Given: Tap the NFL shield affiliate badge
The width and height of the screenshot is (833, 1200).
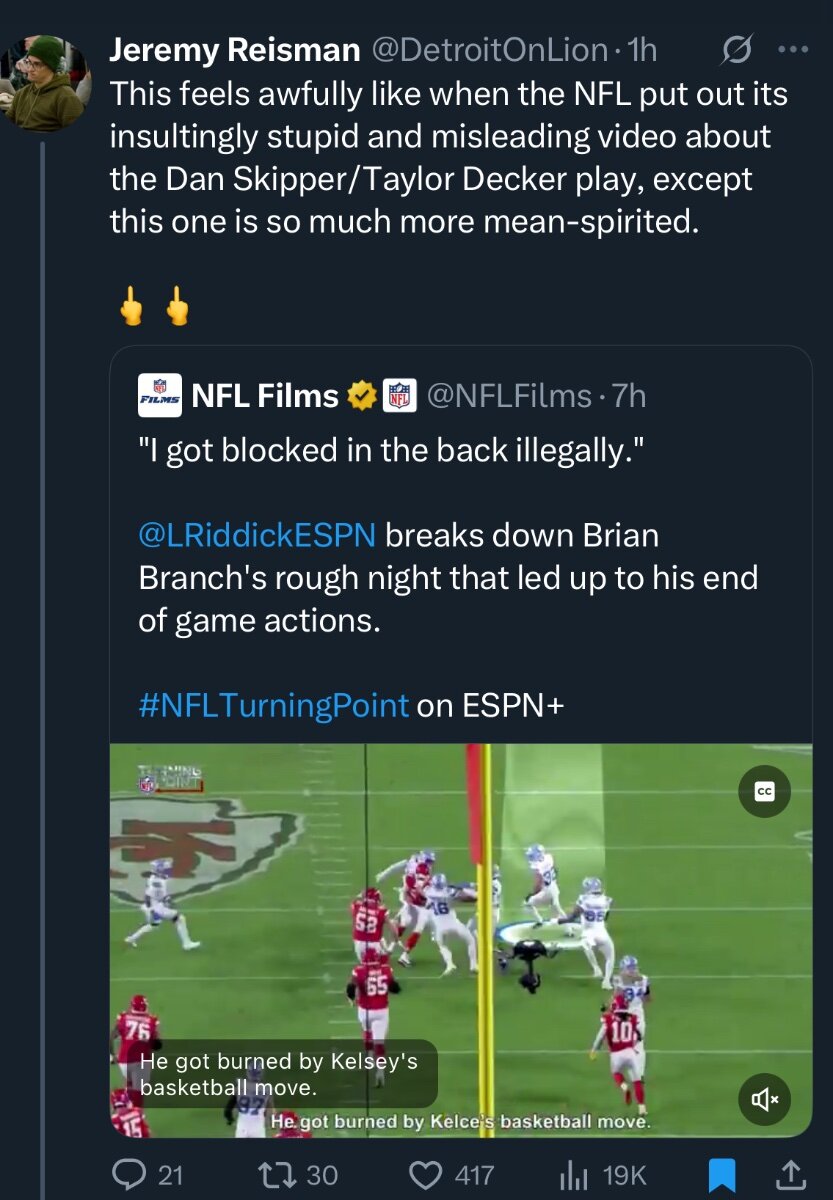Looking at the screenshot, I should 400,396.
